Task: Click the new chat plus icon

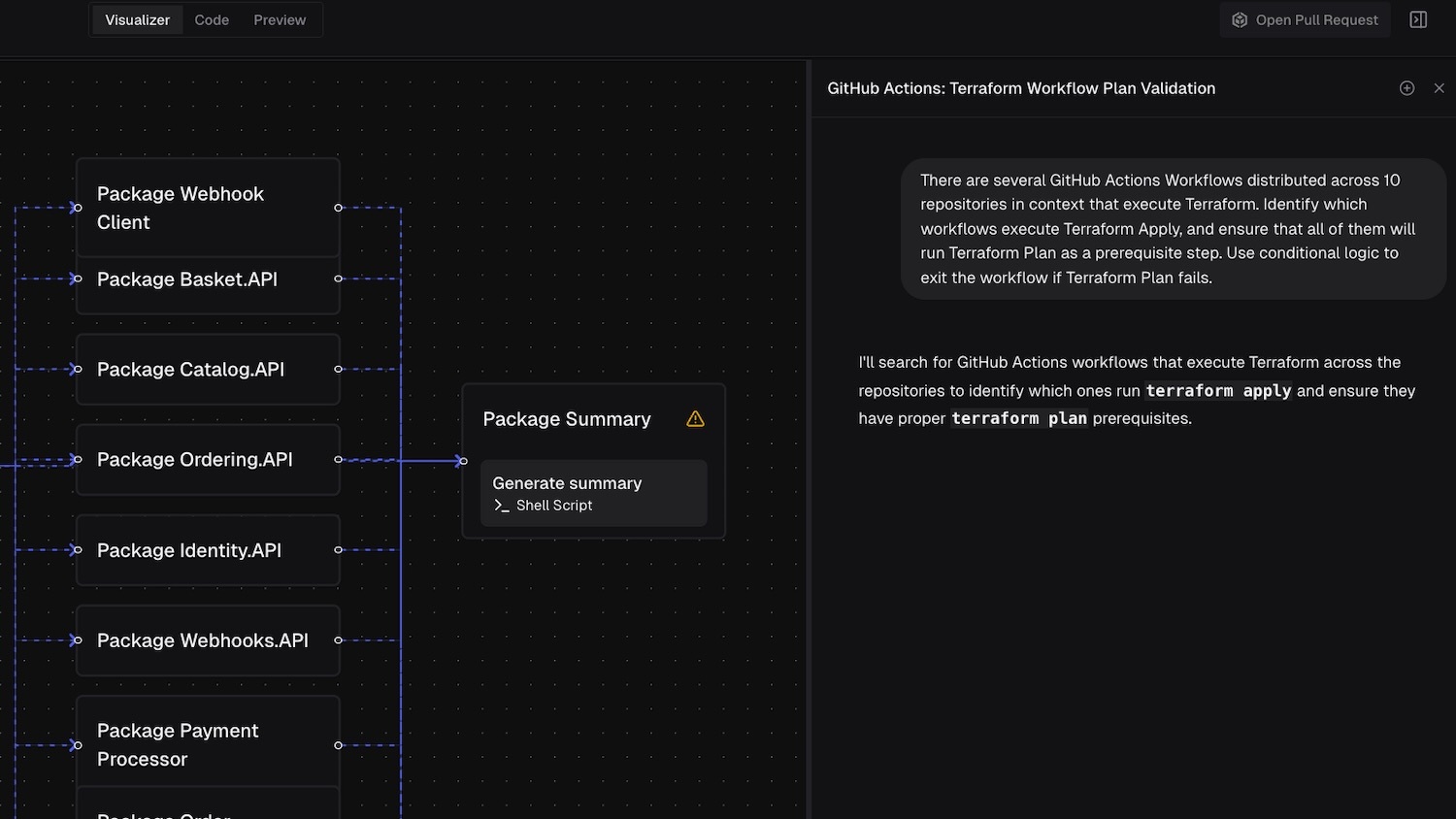Action: (1406, 88)
